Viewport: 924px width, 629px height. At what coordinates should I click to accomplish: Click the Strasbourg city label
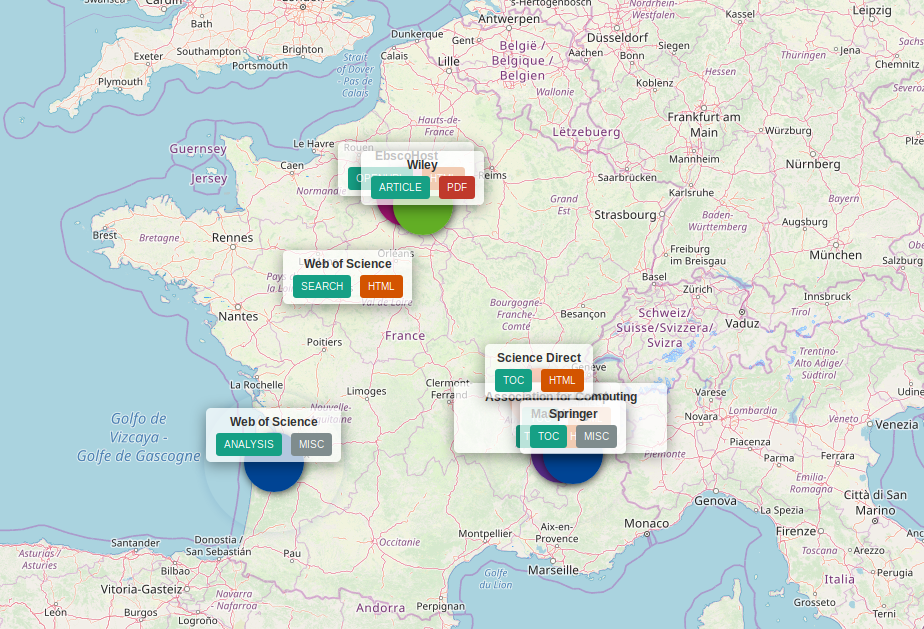point(625,215)
